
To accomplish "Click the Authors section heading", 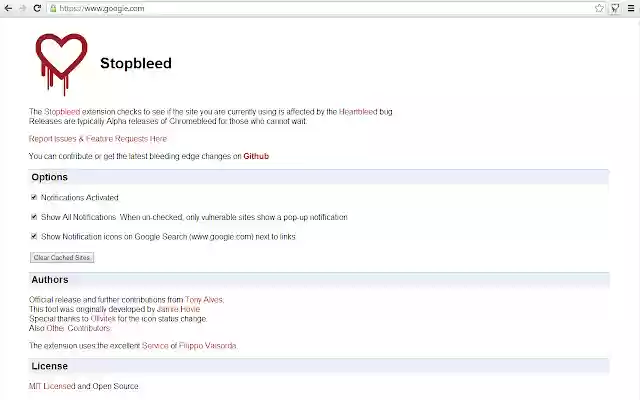I will (50, 280).
